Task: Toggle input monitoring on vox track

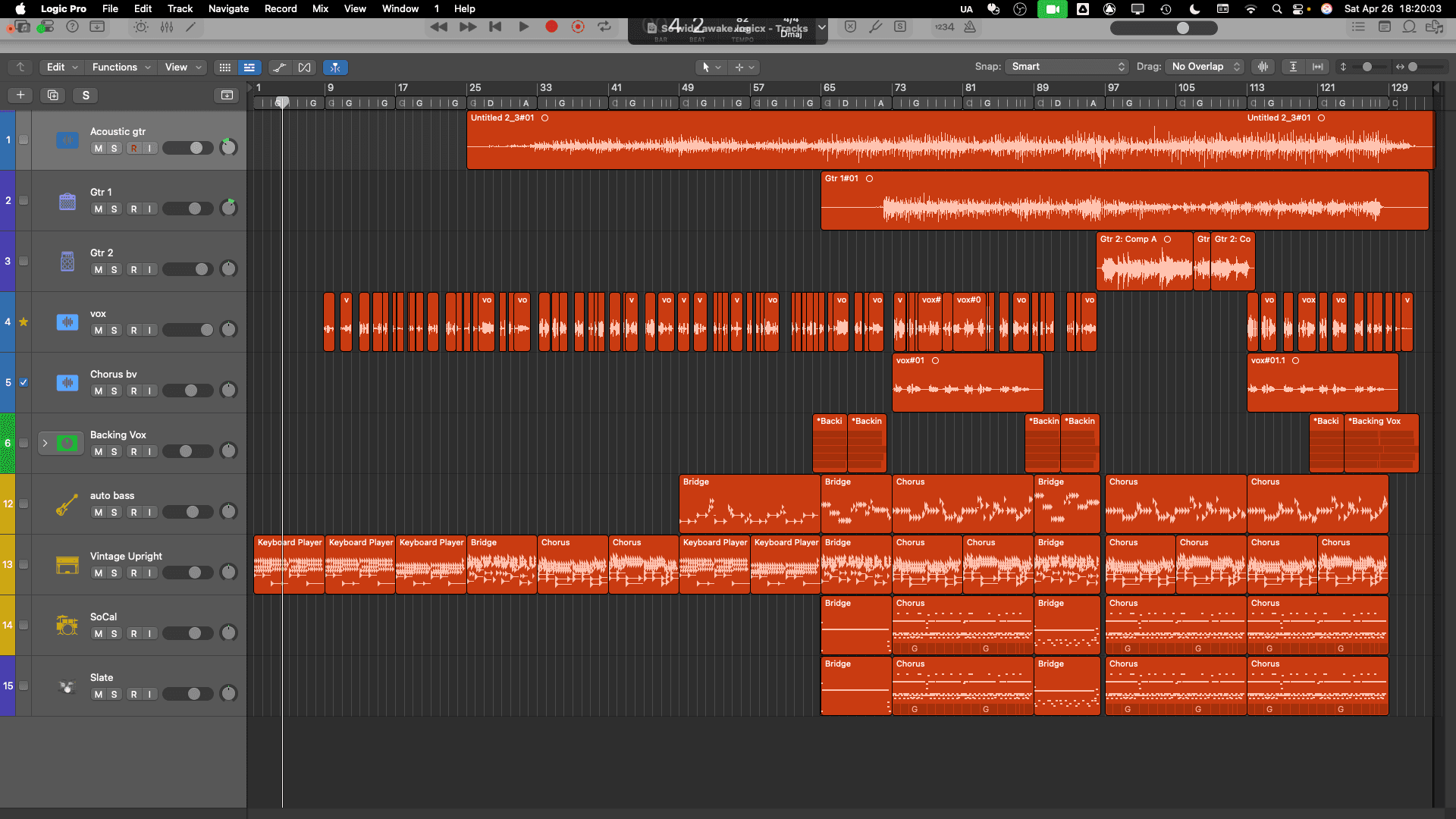Action: click(x=150, y=331)
